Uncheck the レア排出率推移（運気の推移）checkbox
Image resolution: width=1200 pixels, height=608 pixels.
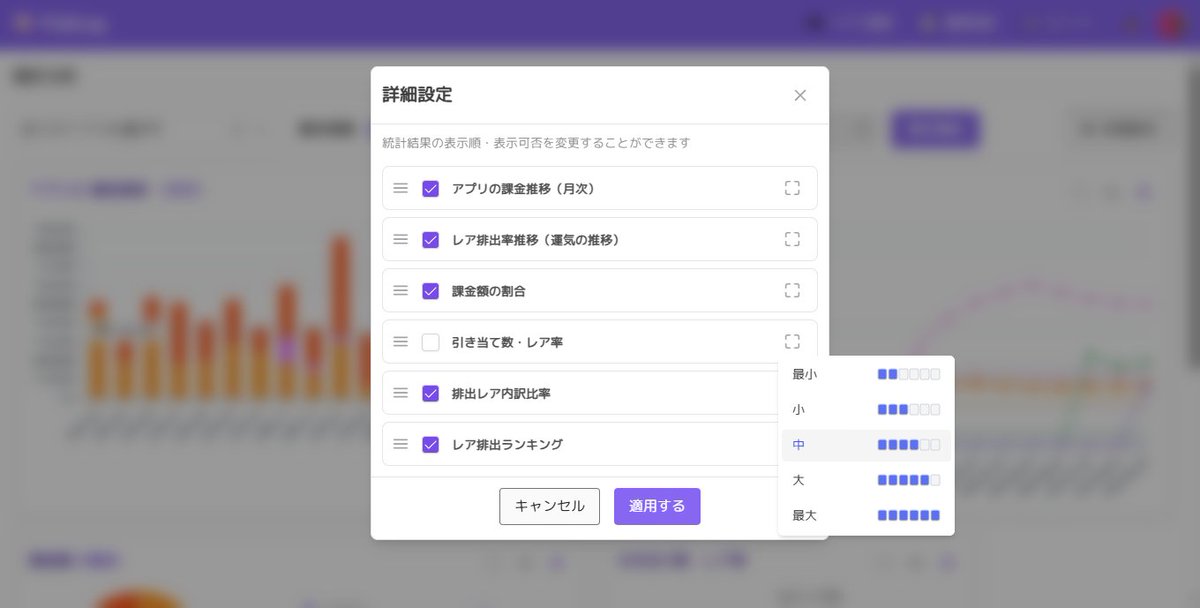[431, 240]
